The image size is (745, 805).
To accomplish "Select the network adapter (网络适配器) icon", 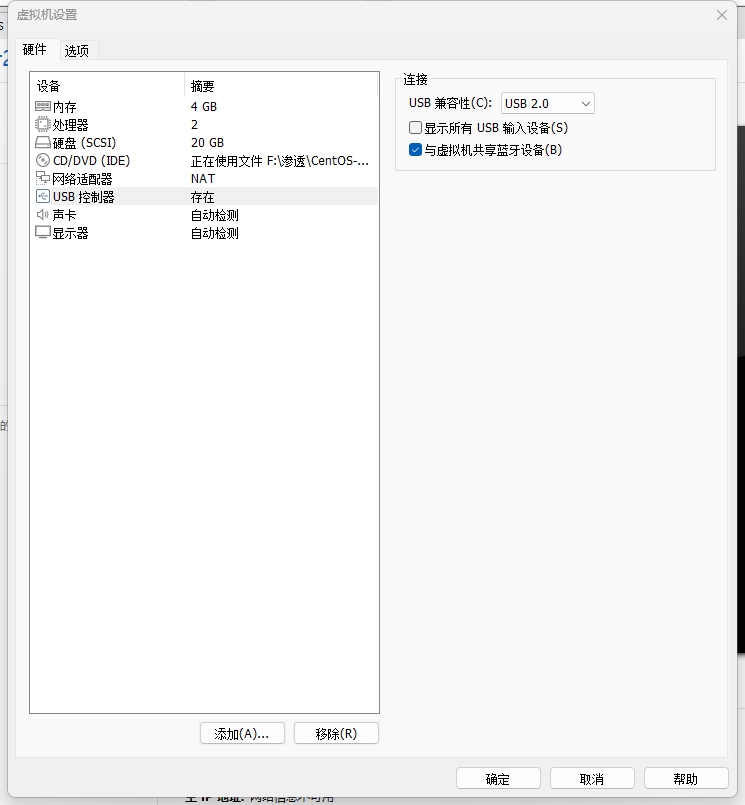I will pos(43,179).
